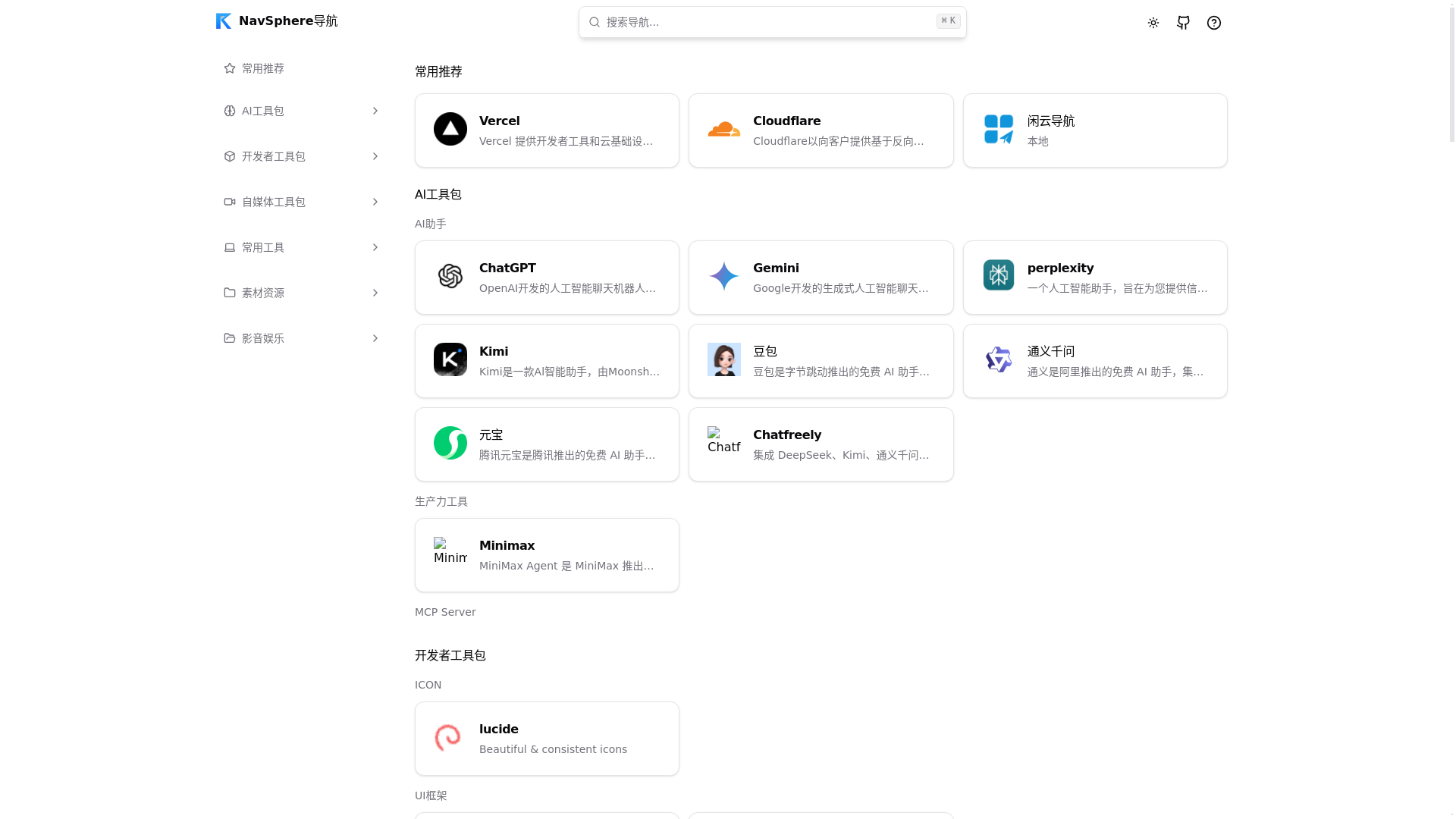Image resolution: width=1456 pixels, height=819 pixels.
Task: Click the 闲云导航 blue tiles icon
Action: pos(999,129)
